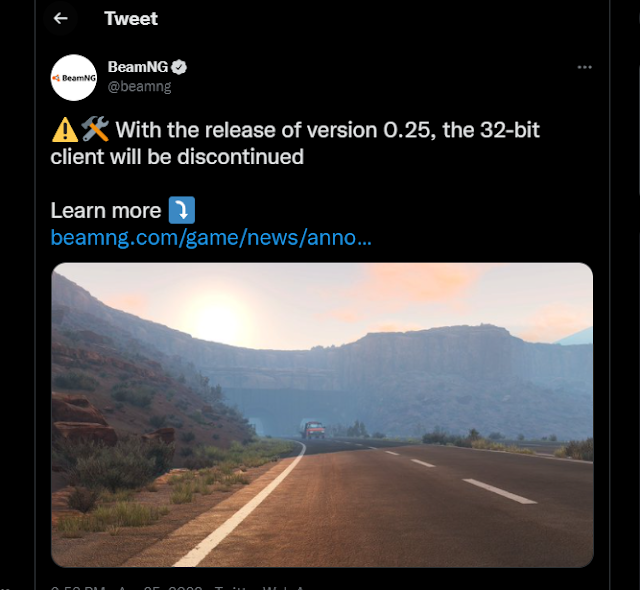640x590 pixels.
Task: Click the back arrow in the header
Action: click(x=61, y=18)
